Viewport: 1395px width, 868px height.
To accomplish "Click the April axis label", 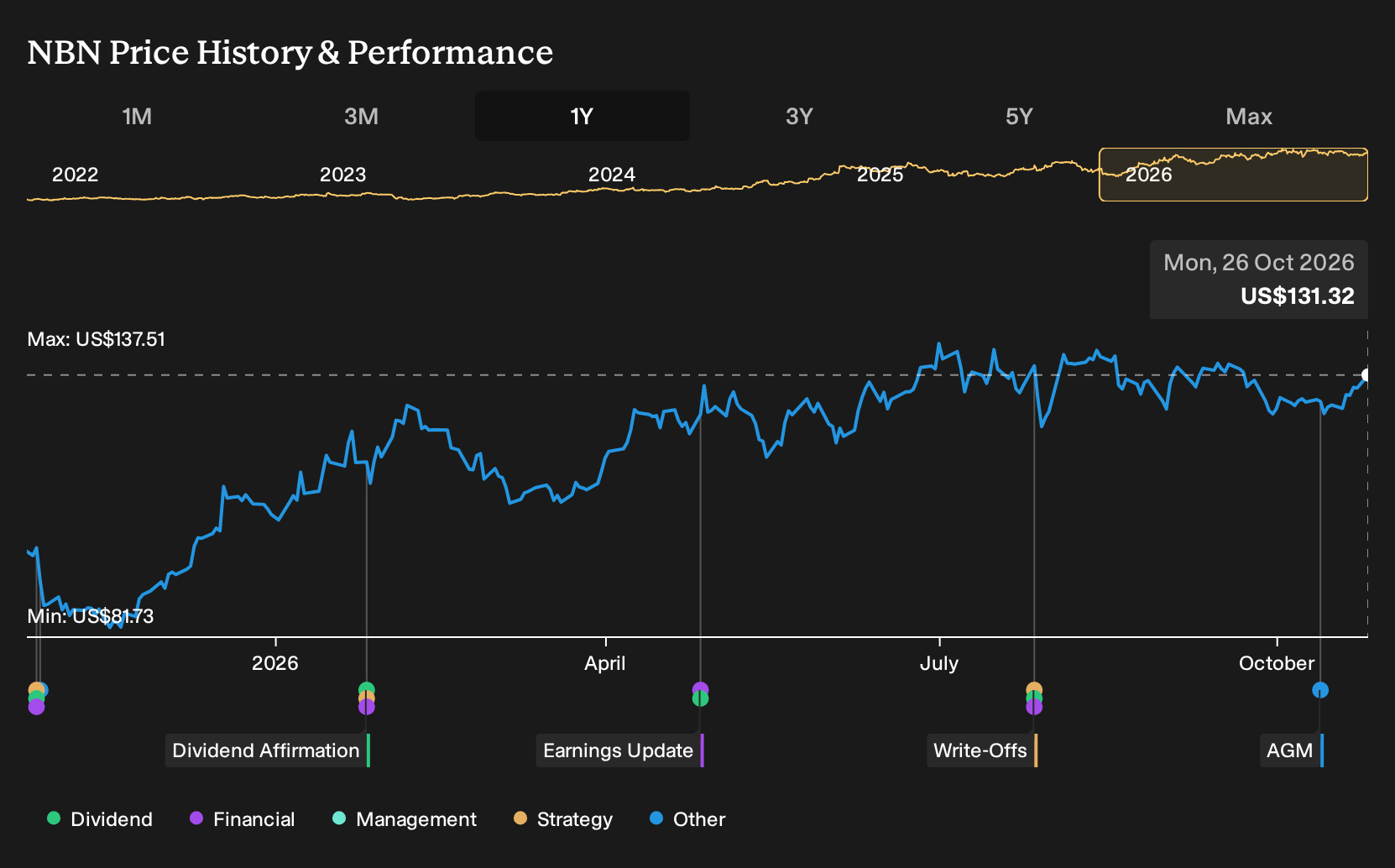I will click(x=605, y=663).
